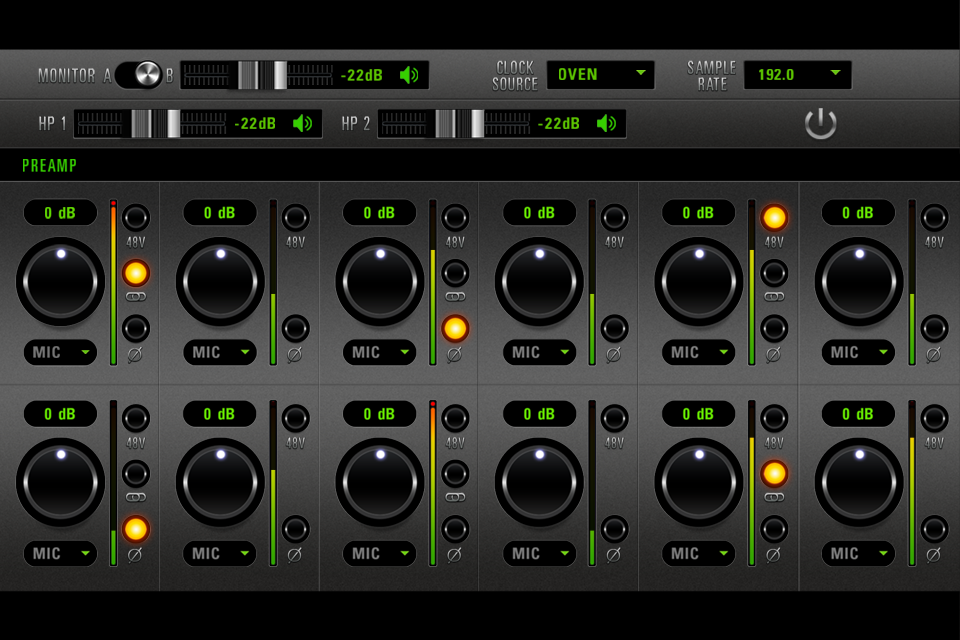Image resolution: width=960 pixels, height=640 pixels.
Task: Enable 48V phantom power on preamp channel 6
Action: click(x=935, y=217)
